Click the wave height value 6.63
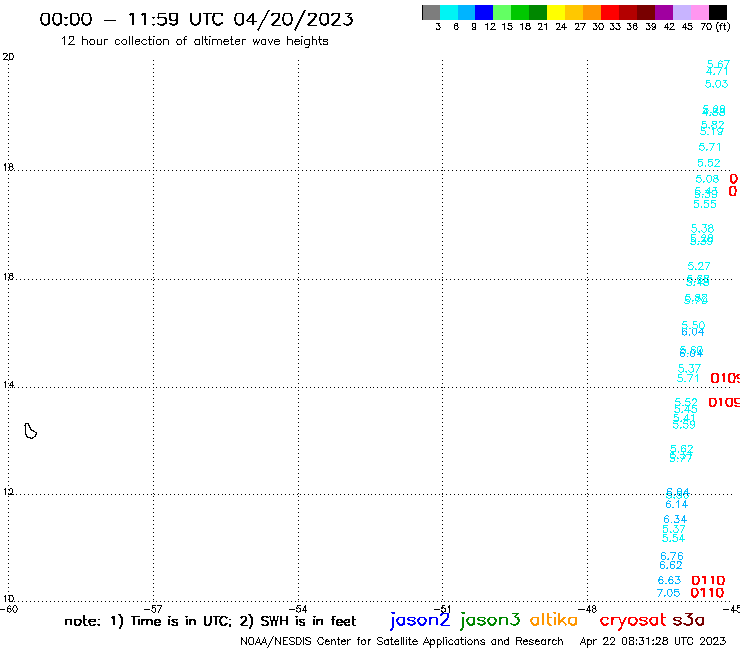 [669, 580]
